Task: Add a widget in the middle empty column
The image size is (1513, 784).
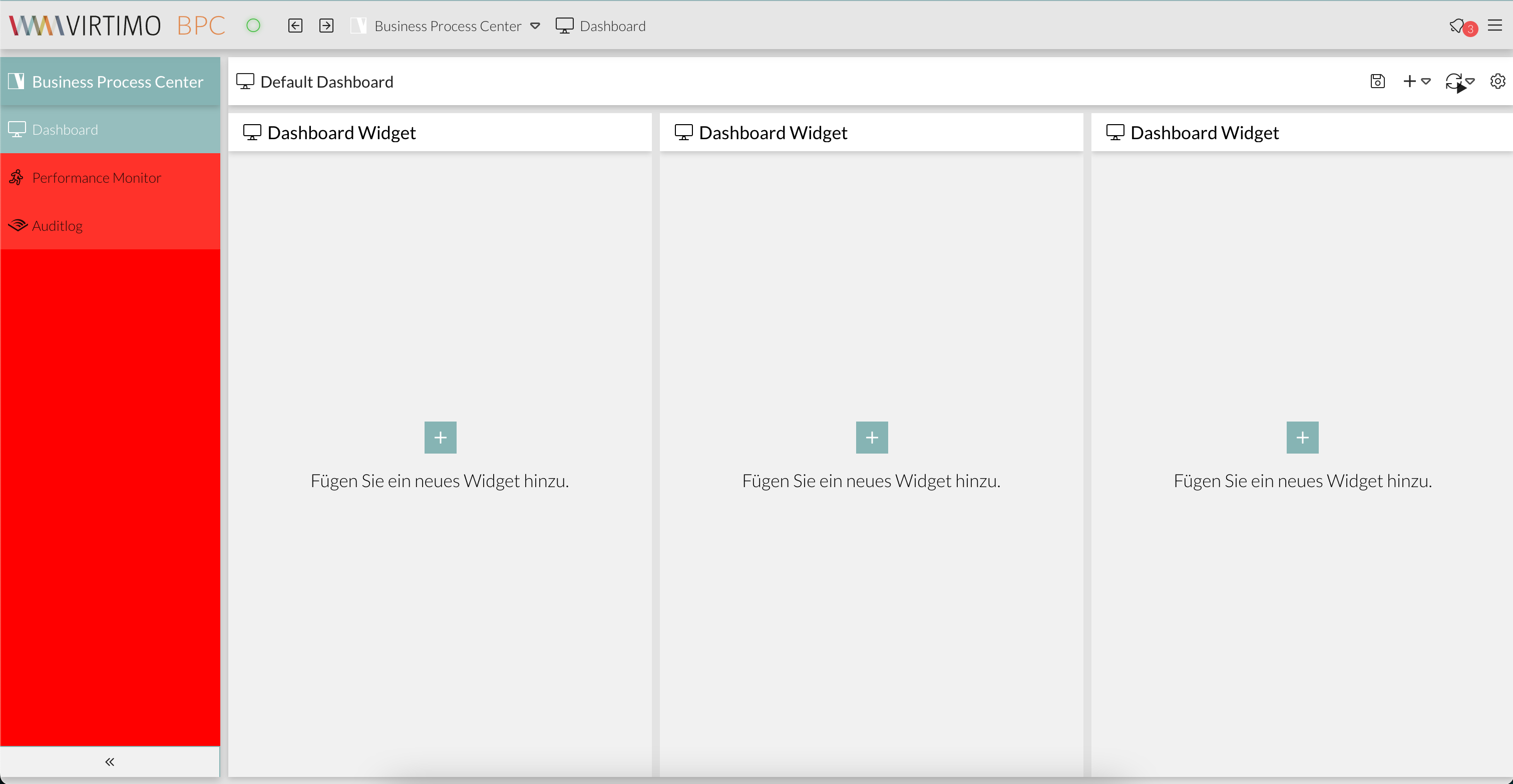Action: click(871, 437)
